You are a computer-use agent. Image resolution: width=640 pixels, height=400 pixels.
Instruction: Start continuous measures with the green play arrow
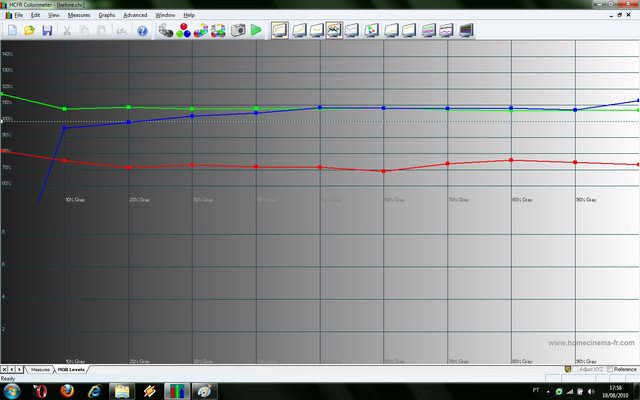(x=256, y=30)
